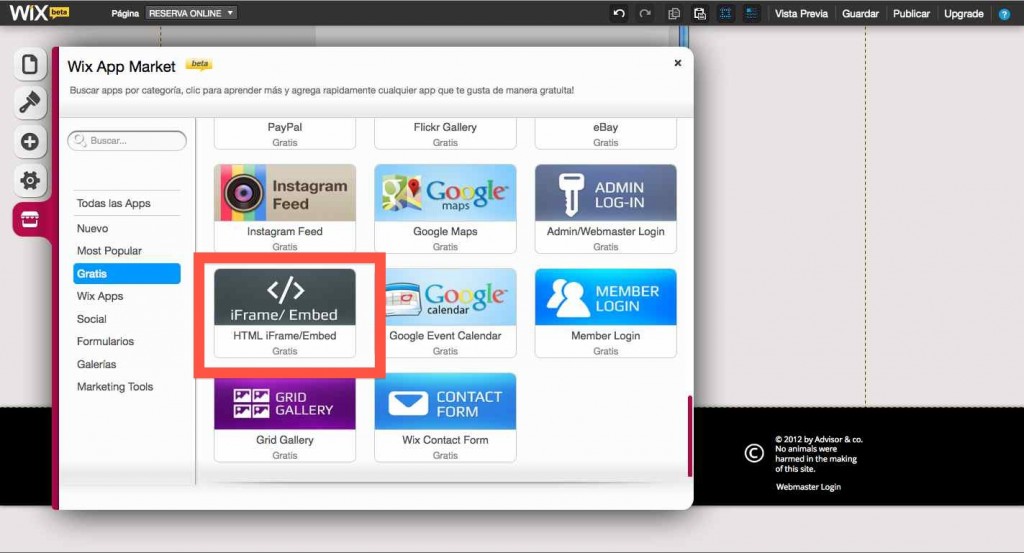Open the iFrame/Embed app thumbnail
This screenshot has width=1024, height=553.
285,297
